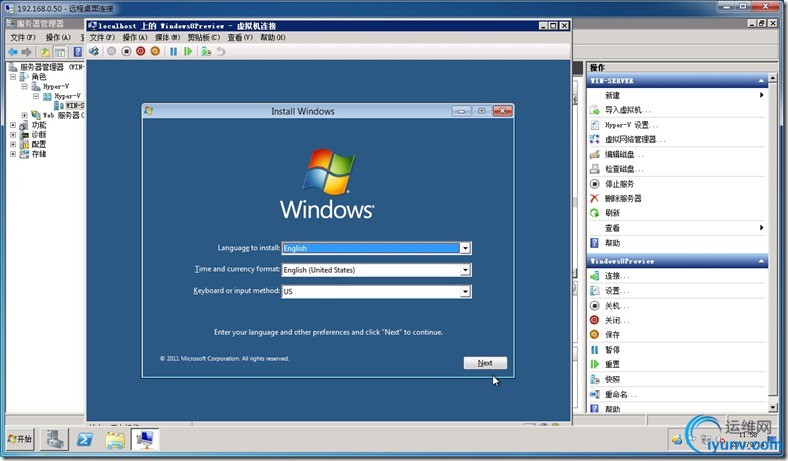Screen dimensions: 788x461
Task: Click the Snapshot icon in VM toolbar
Action: (206, 51)
